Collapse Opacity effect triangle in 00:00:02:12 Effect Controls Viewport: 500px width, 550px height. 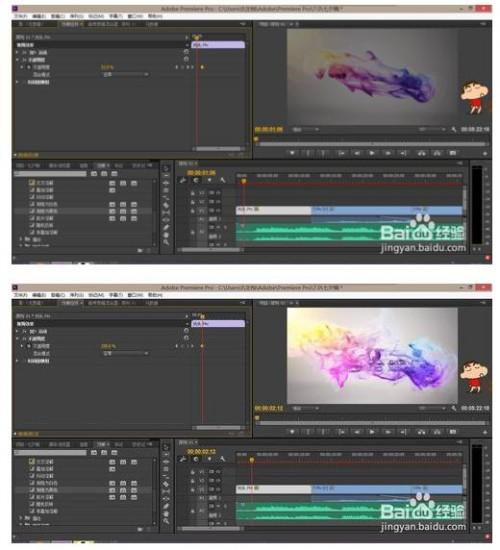[x=17, y=338]
